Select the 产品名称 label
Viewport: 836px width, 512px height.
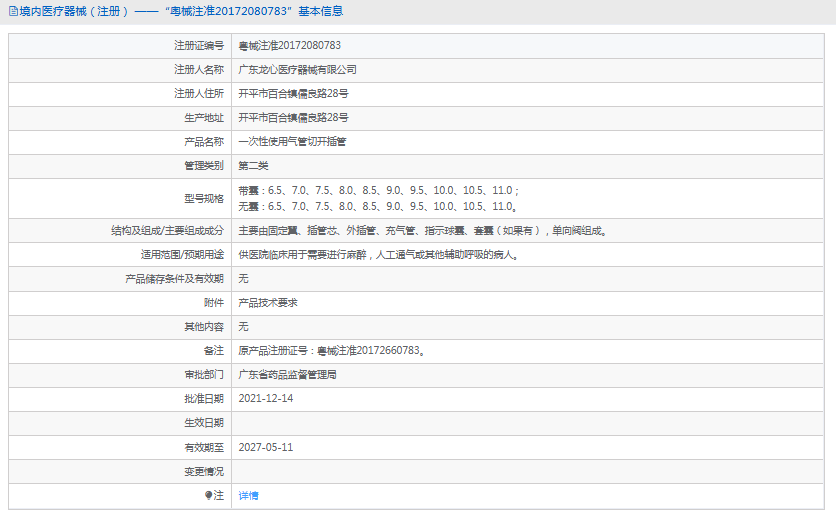[204, 142]
